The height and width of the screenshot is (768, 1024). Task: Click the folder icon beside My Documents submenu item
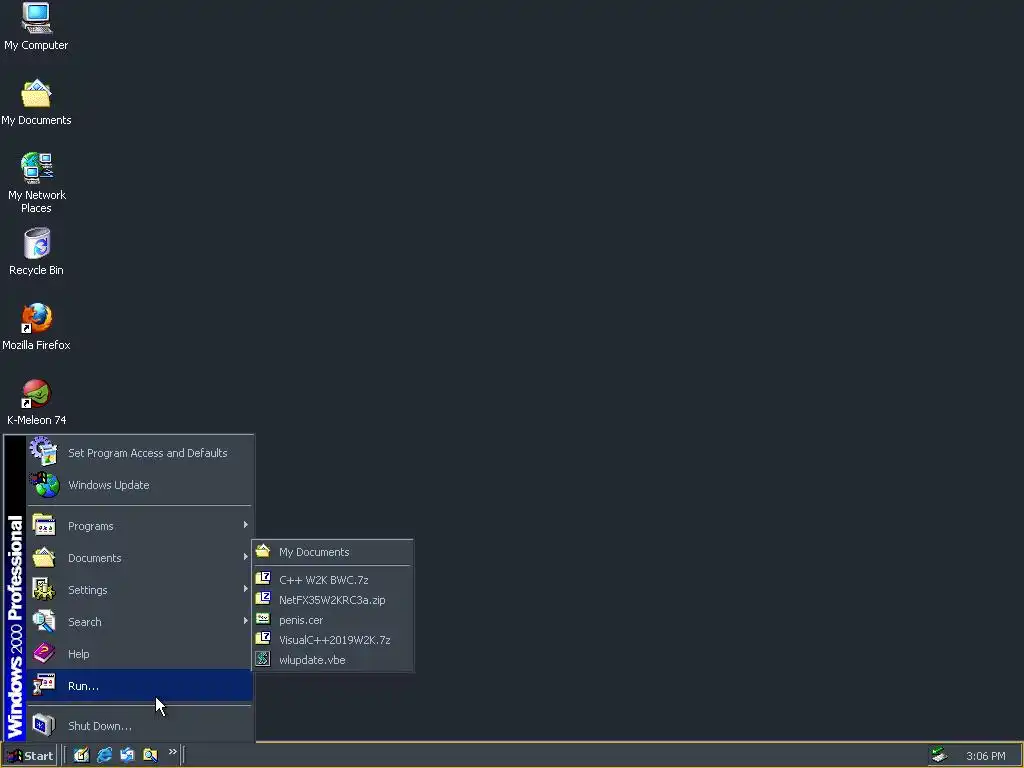tap(263, 551)
